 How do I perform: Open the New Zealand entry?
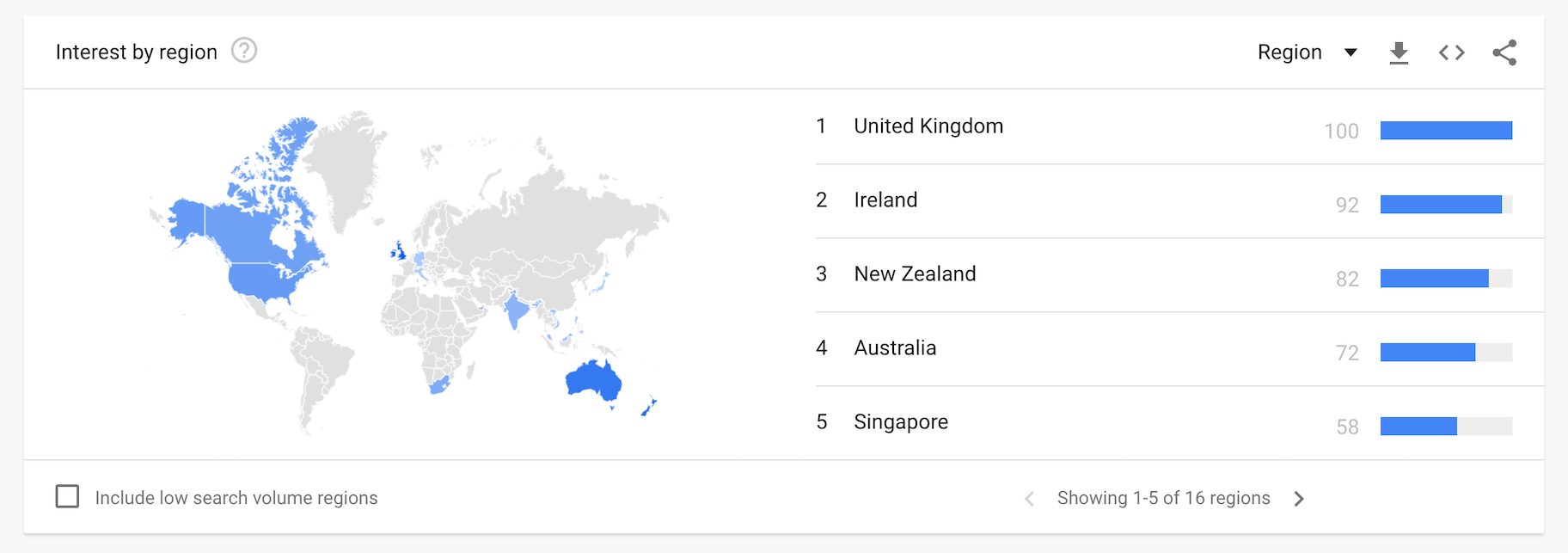click(915, 274)
